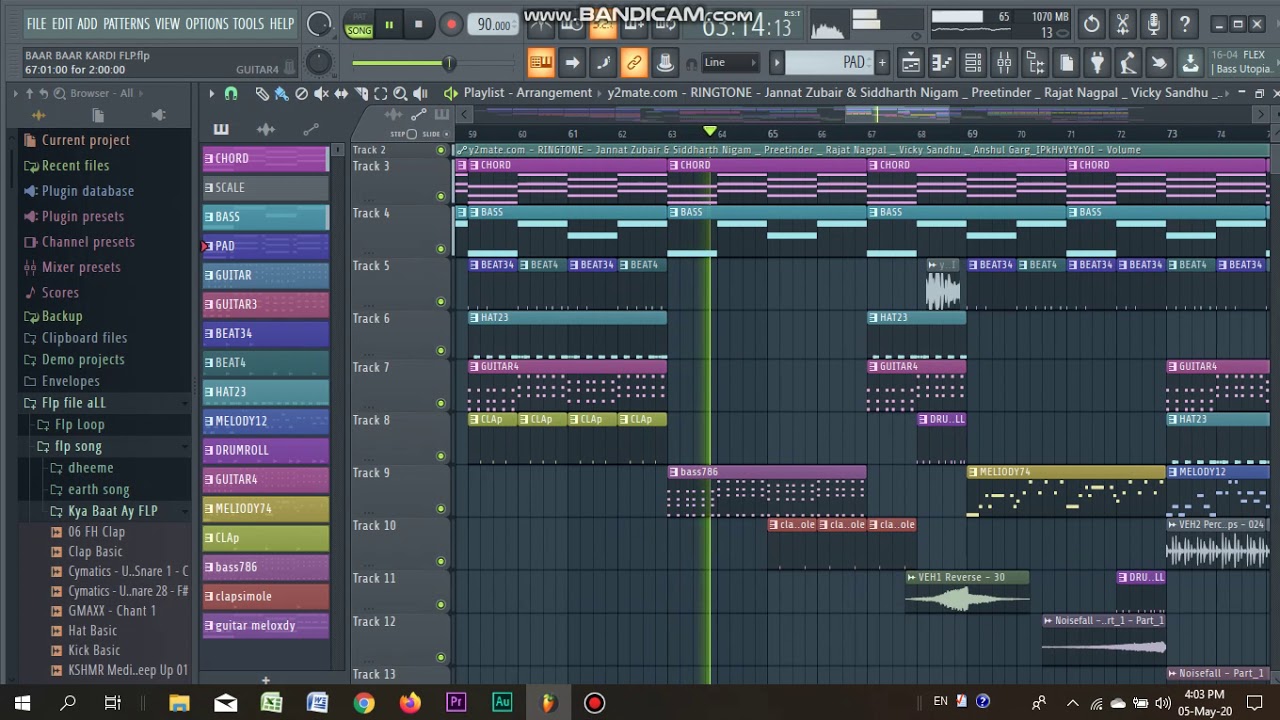Open the FILE menu
The width and height of the screenshot is (1280, 720).
37,24
